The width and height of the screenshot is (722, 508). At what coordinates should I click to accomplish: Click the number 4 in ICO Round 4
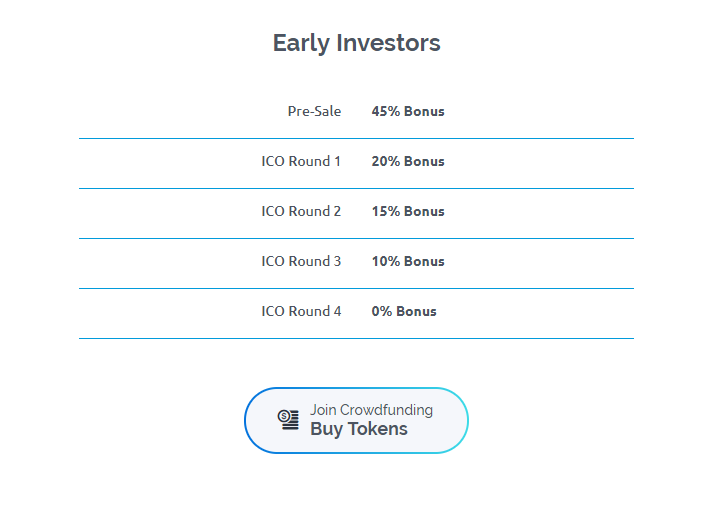pyautogui.click(x=338, y=311)
